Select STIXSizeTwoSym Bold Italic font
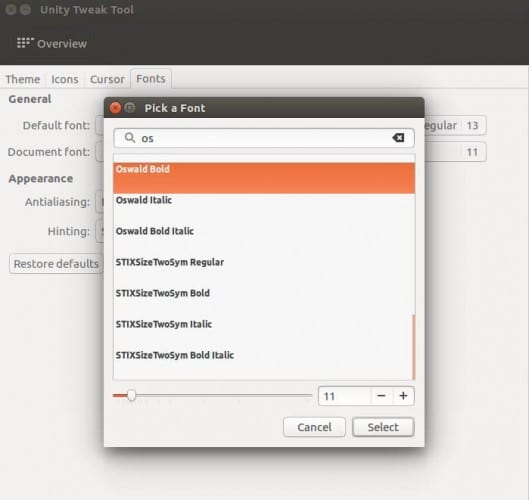529x500 pixels. (x=264, y=364)
